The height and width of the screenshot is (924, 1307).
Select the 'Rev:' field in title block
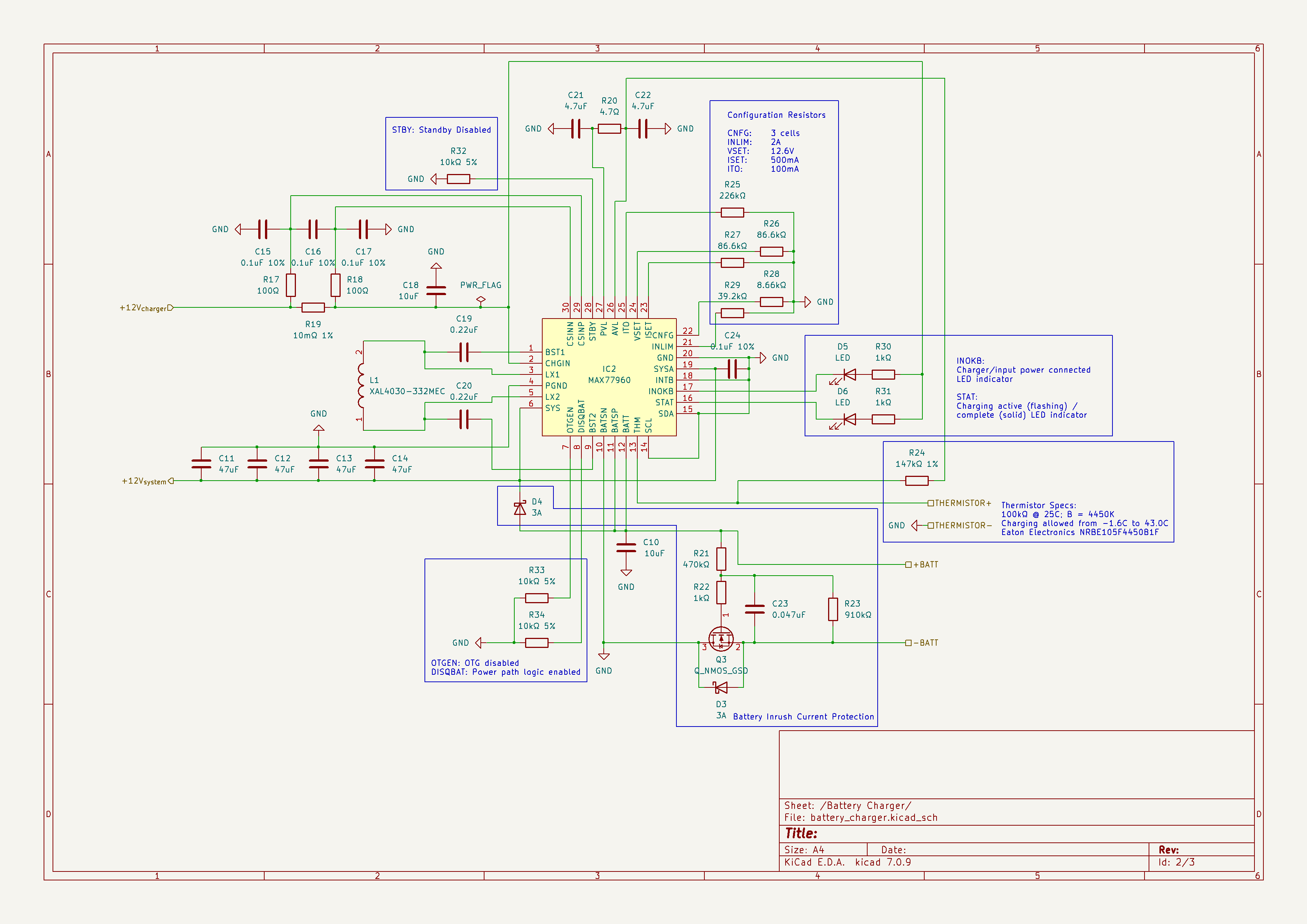[x=1169, y=850]
